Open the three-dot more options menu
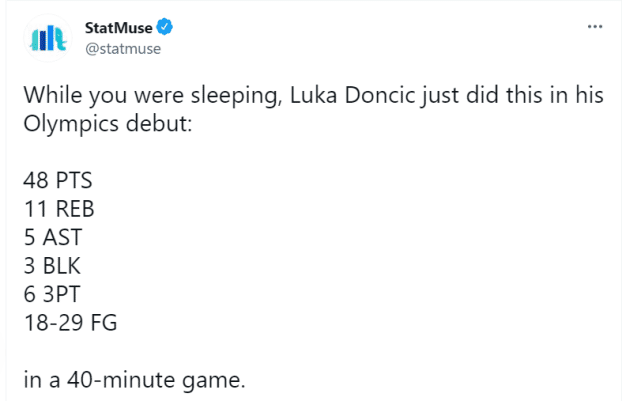641x401 pixels. pyautogui.click(x=596, y=27)
